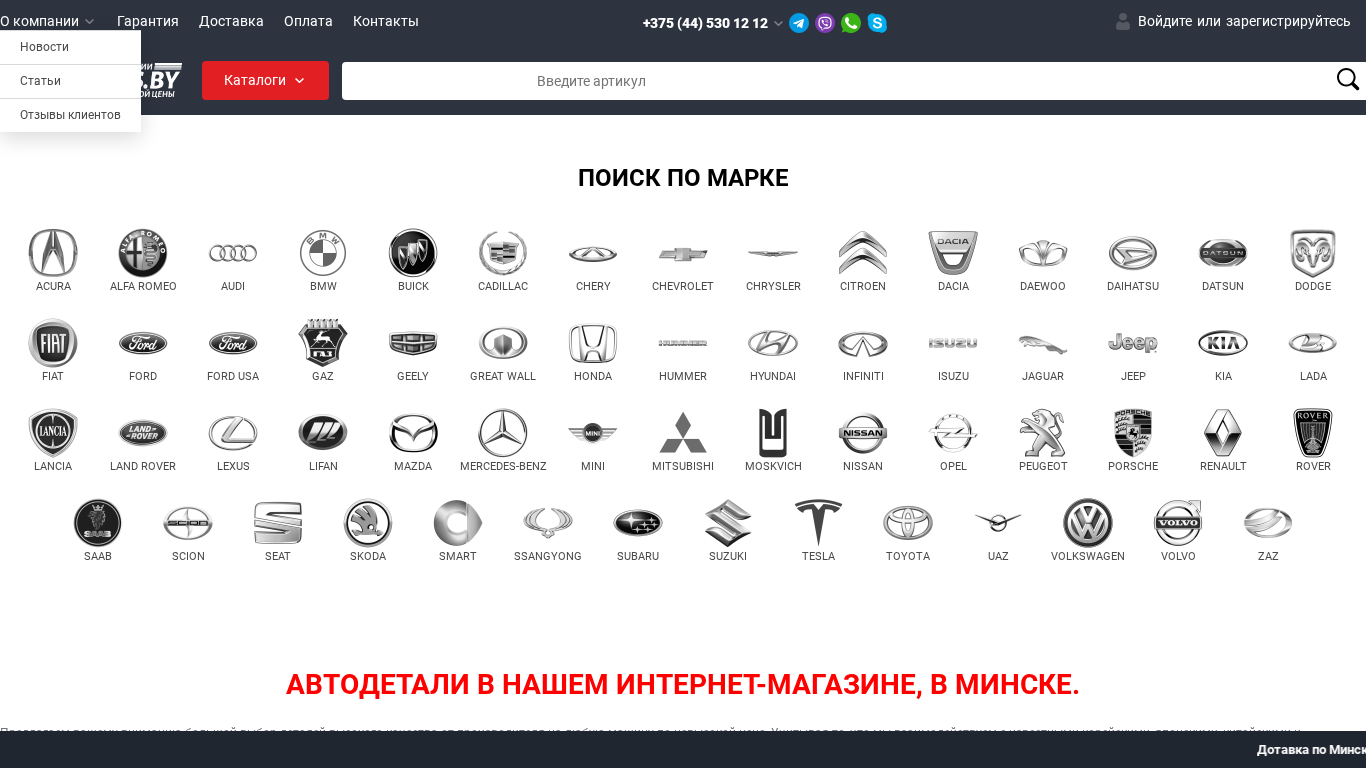Choose the Mercedes-Benz star logo

(503, 433)
